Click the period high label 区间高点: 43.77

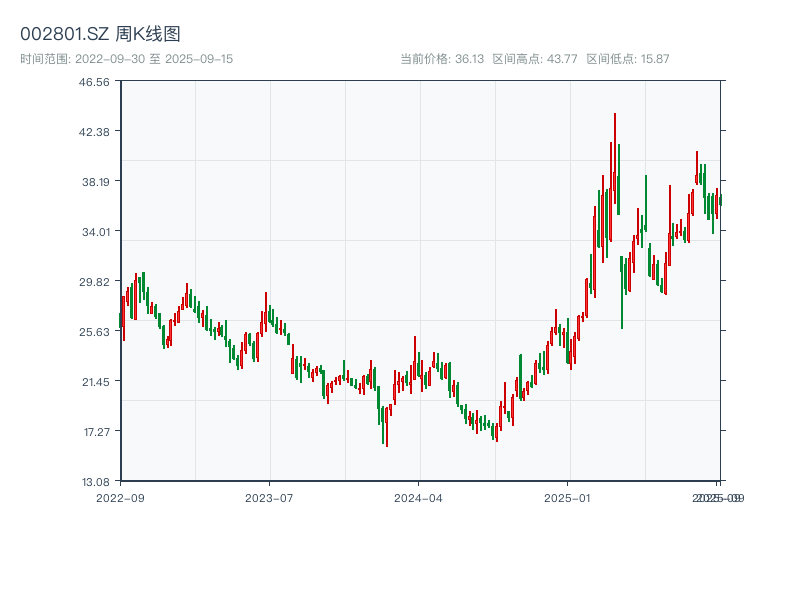535,59
